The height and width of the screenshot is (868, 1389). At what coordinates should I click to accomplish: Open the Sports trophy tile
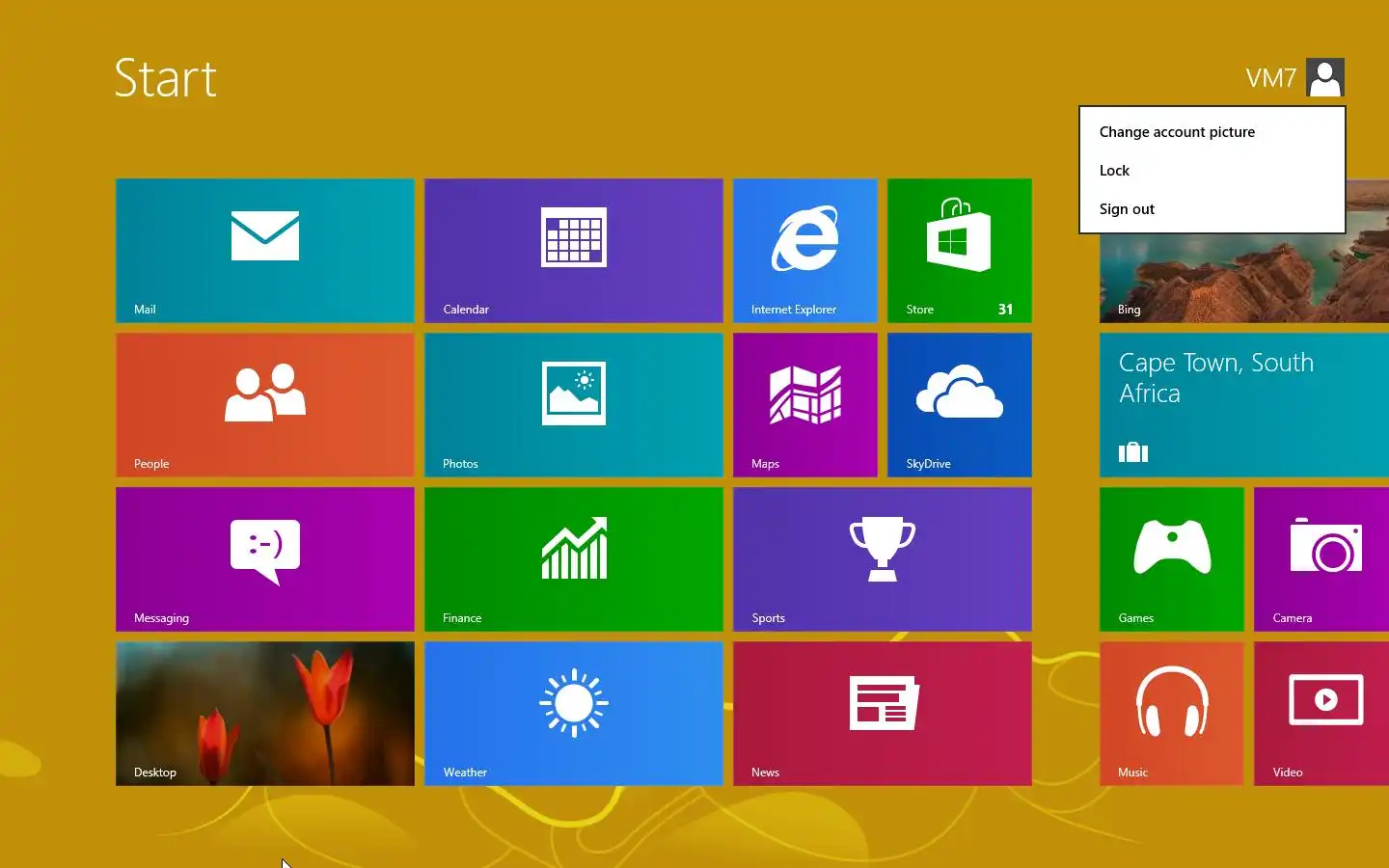883,559
